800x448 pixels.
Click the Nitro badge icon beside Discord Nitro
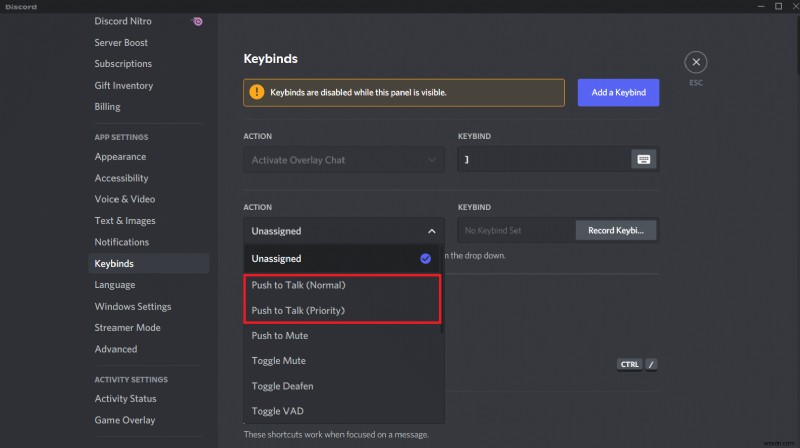[x=198, y=21]
